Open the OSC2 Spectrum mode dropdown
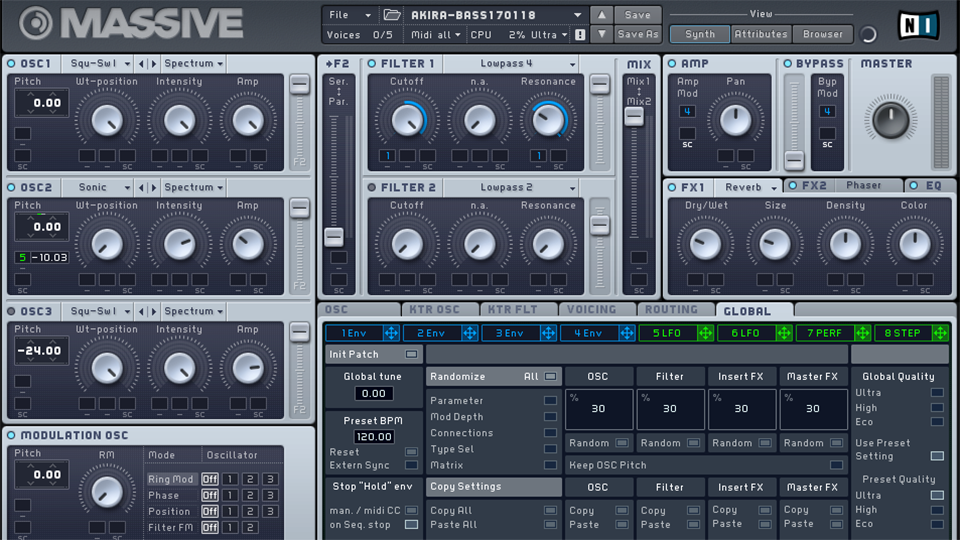 click(193, 187)
